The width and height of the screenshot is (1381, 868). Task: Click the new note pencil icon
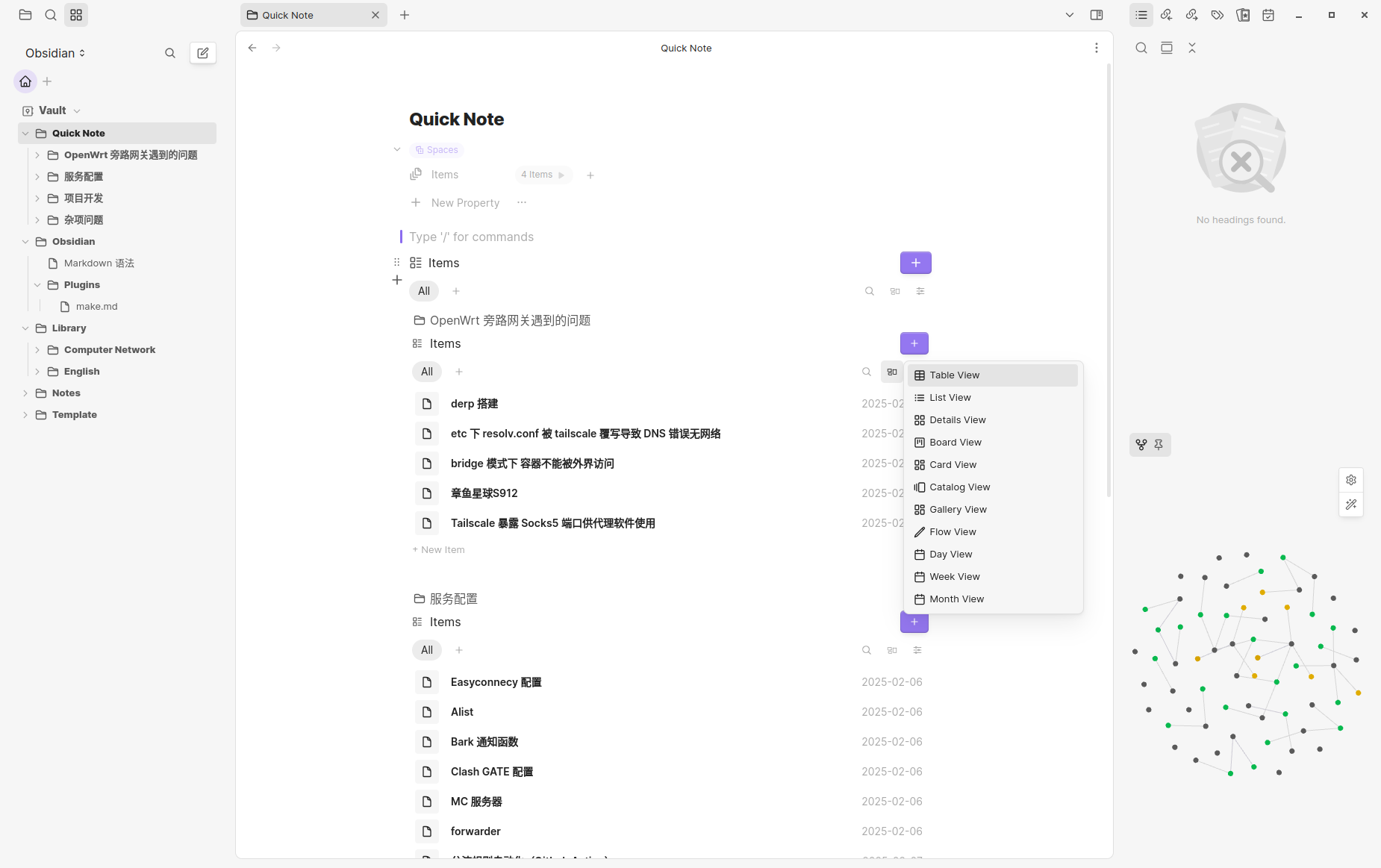[203, 53]
